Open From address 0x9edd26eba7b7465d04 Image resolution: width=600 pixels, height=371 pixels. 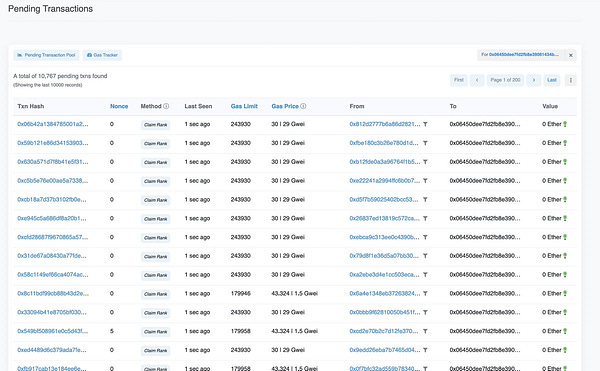click(x=385, y=350)
